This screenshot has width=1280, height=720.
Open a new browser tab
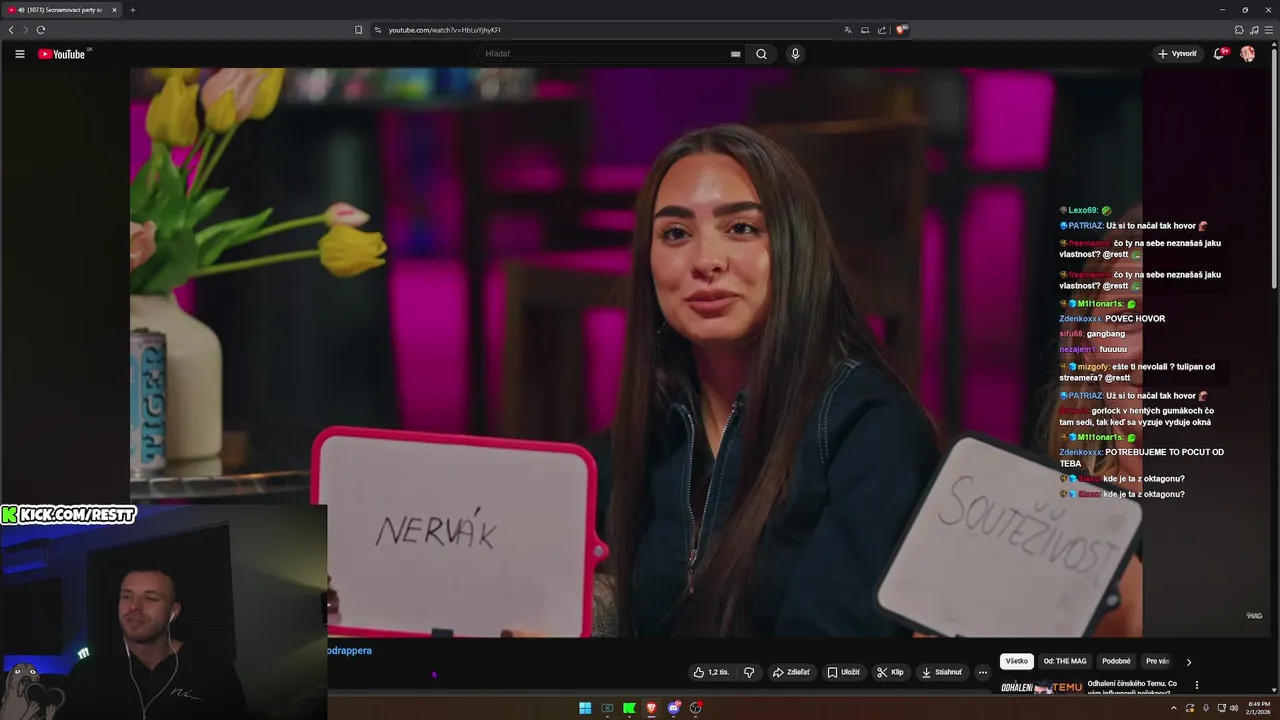coord(132,10)
